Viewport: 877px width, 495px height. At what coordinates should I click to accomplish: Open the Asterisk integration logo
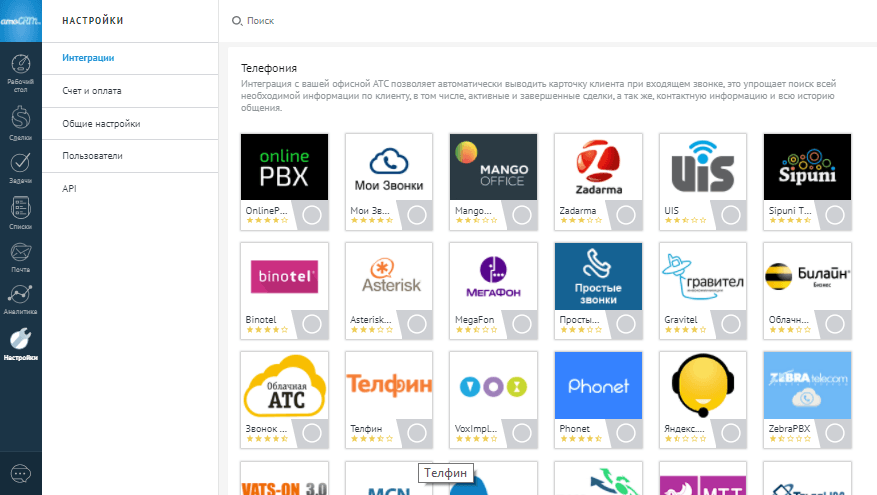[389, 276]
